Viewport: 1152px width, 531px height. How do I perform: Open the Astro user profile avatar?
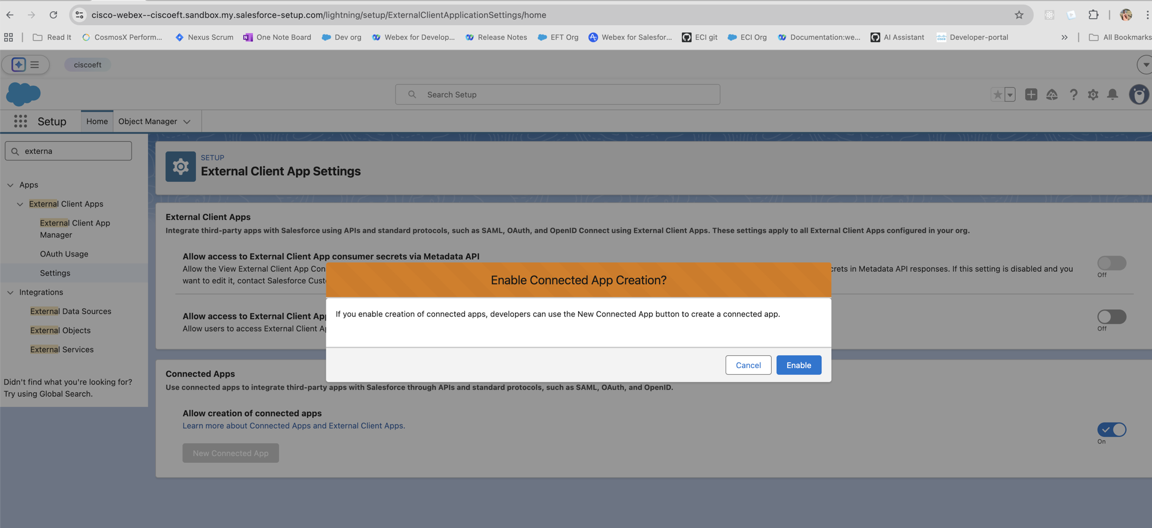pyautogui.click(x=1138, y=95)
